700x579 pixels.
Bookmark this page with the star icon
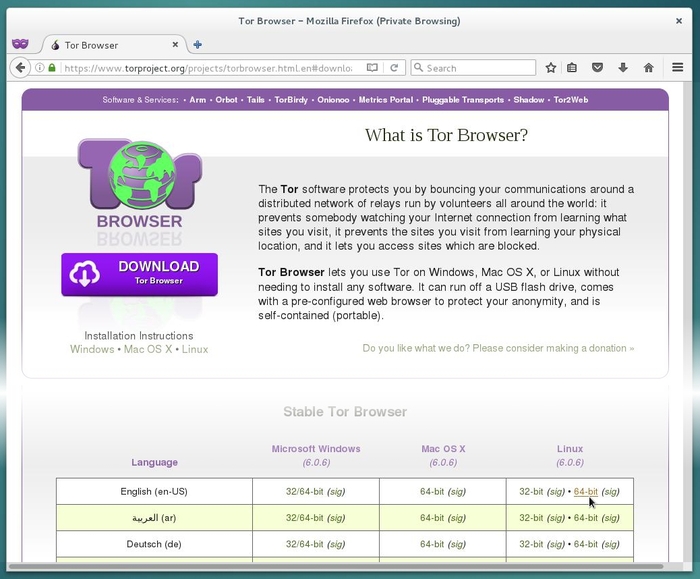click(550, 68)
